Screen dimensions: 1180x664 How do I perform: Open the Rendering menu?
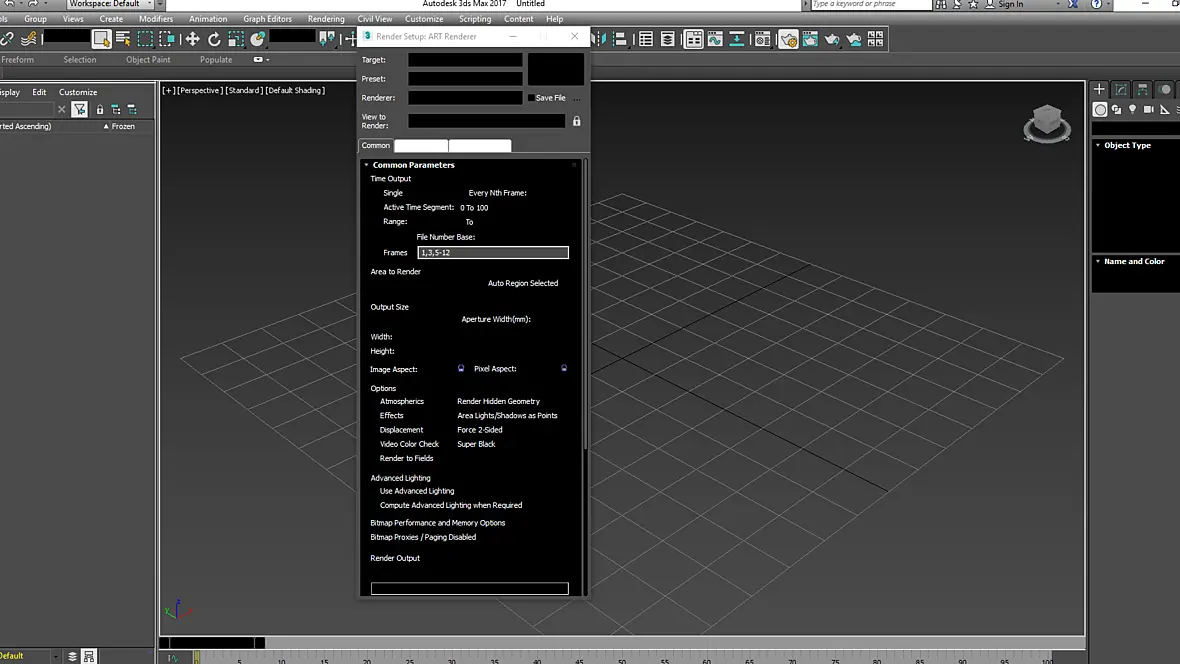(326, 19)
